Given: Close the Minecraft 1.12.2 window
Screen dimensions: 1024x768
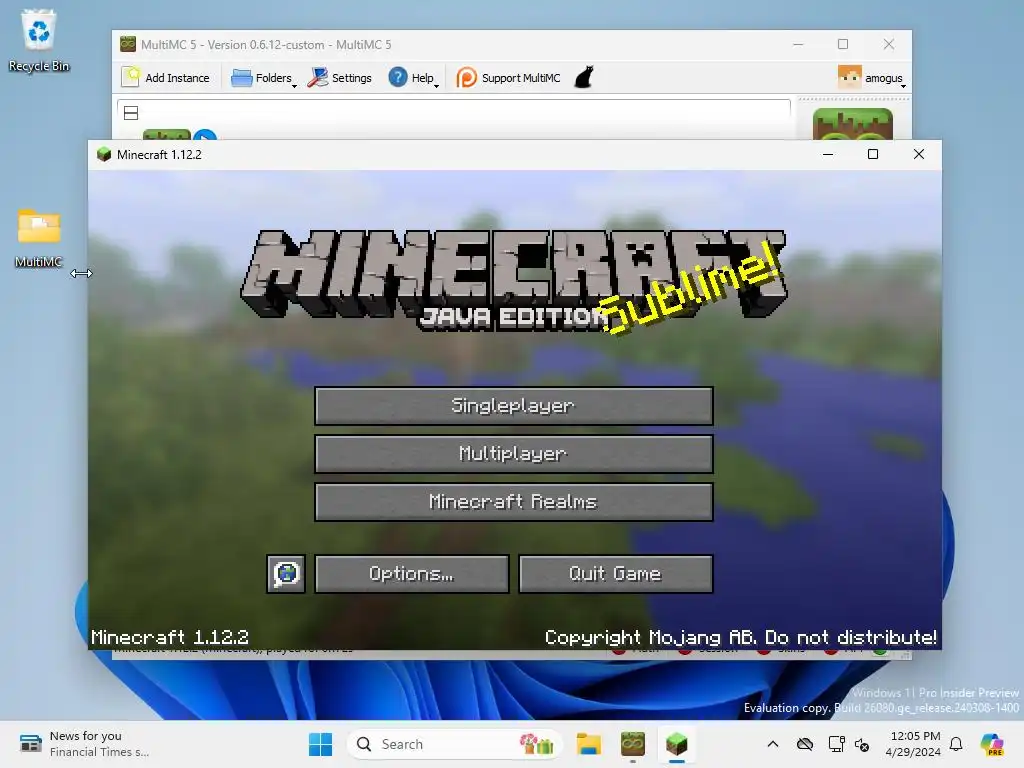Looking at the screenshot, I should pyautogui.click(x=919, y=154).
